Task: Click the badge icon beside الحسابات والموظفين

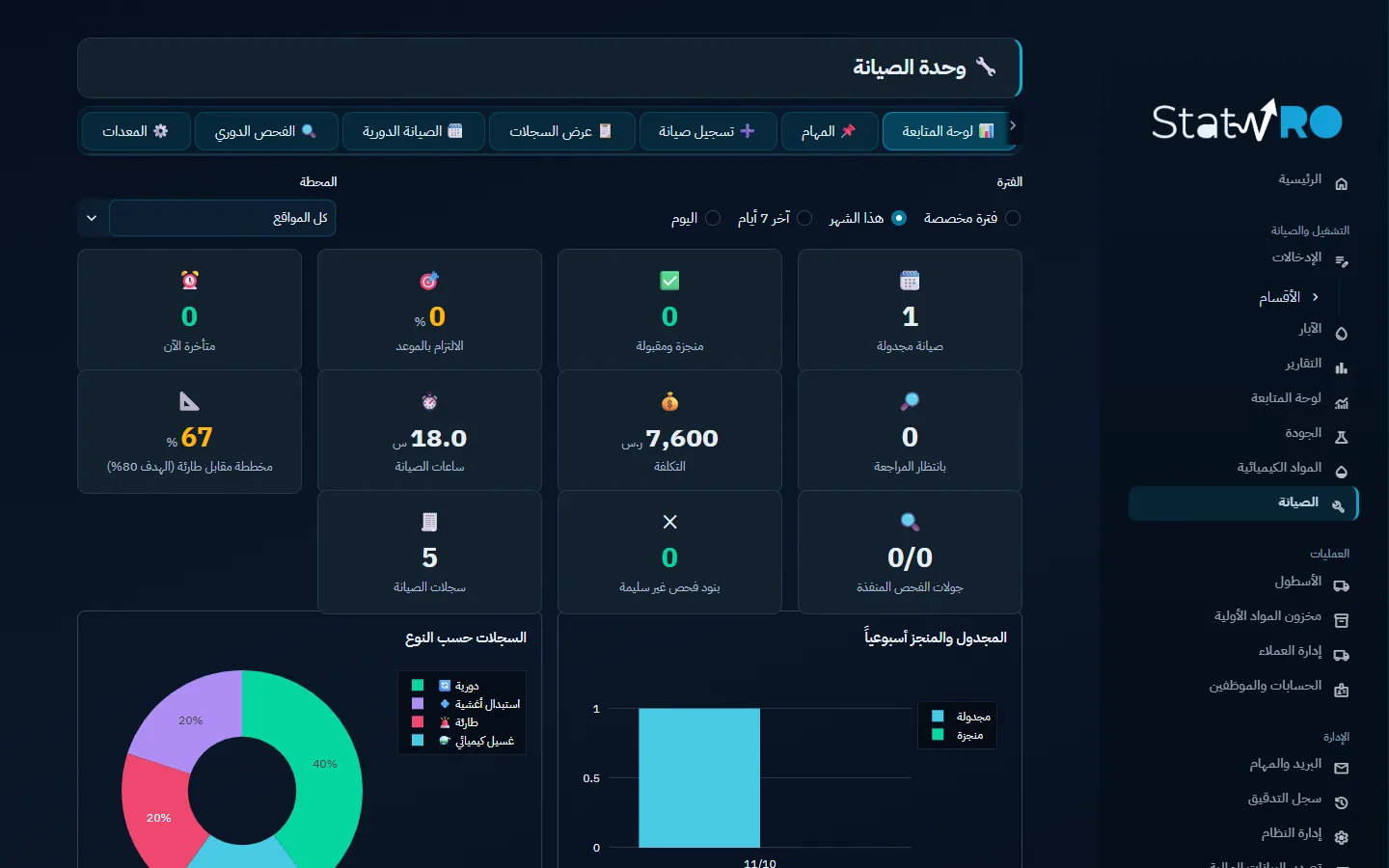Action: [x=1341, y=690]
